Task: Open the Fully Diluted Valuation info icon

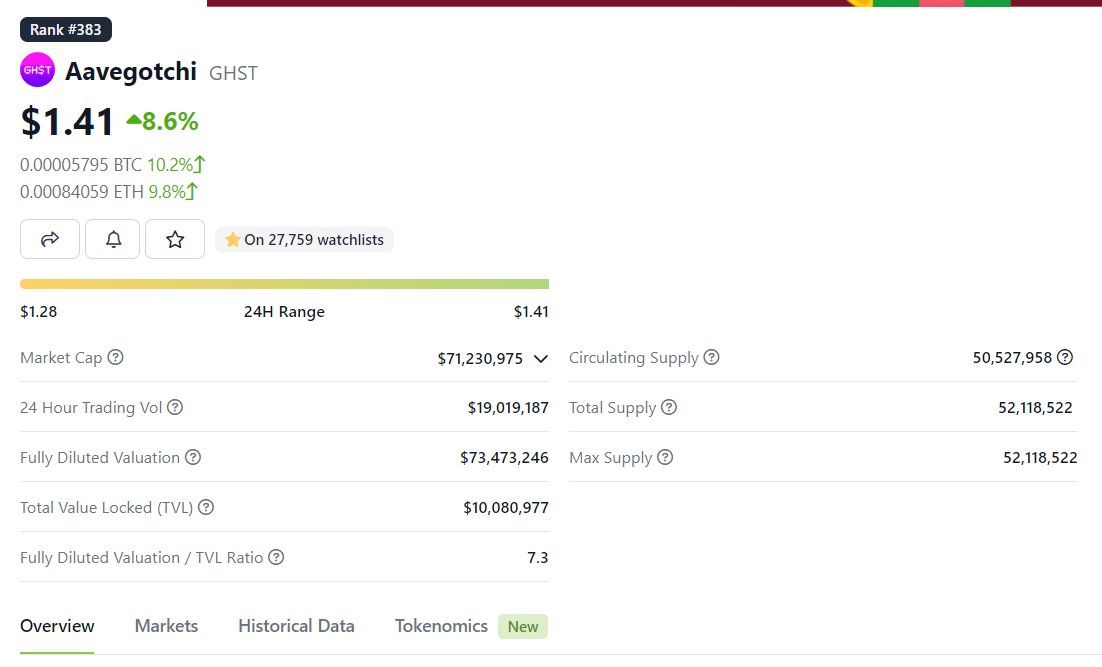Action: (193, 457)
